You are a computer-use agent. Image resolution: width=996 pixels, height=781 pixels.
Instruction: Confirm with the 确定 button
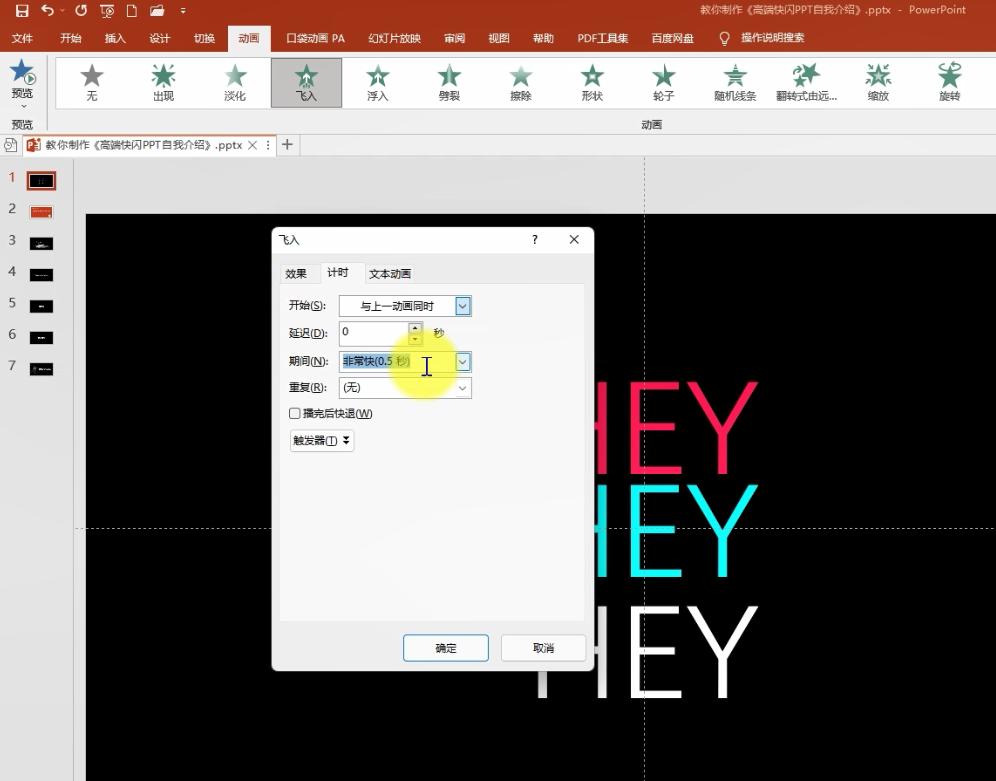click(446, 648)
